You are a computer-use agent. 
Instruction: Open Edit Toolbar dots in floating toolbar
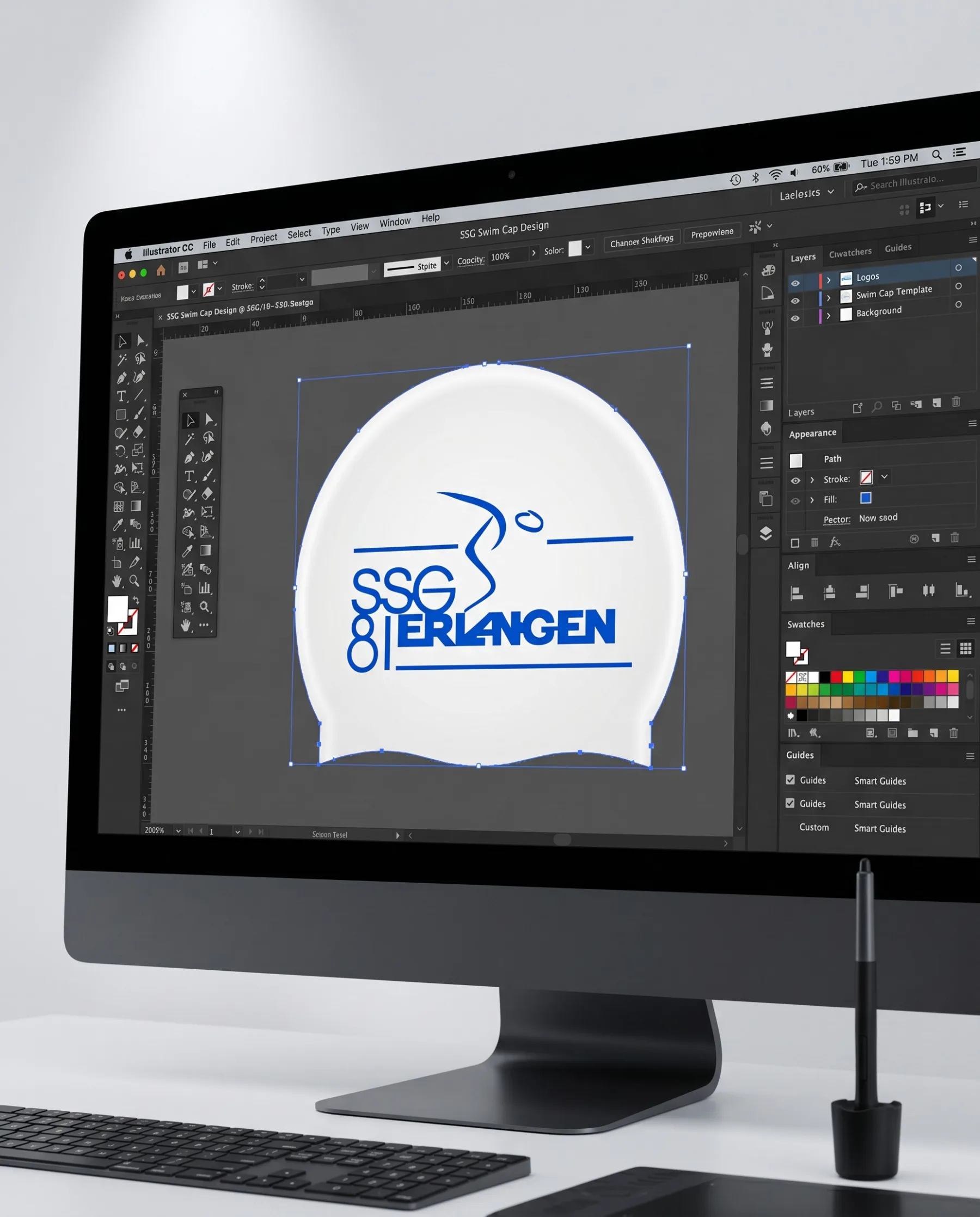coord(204,625)
